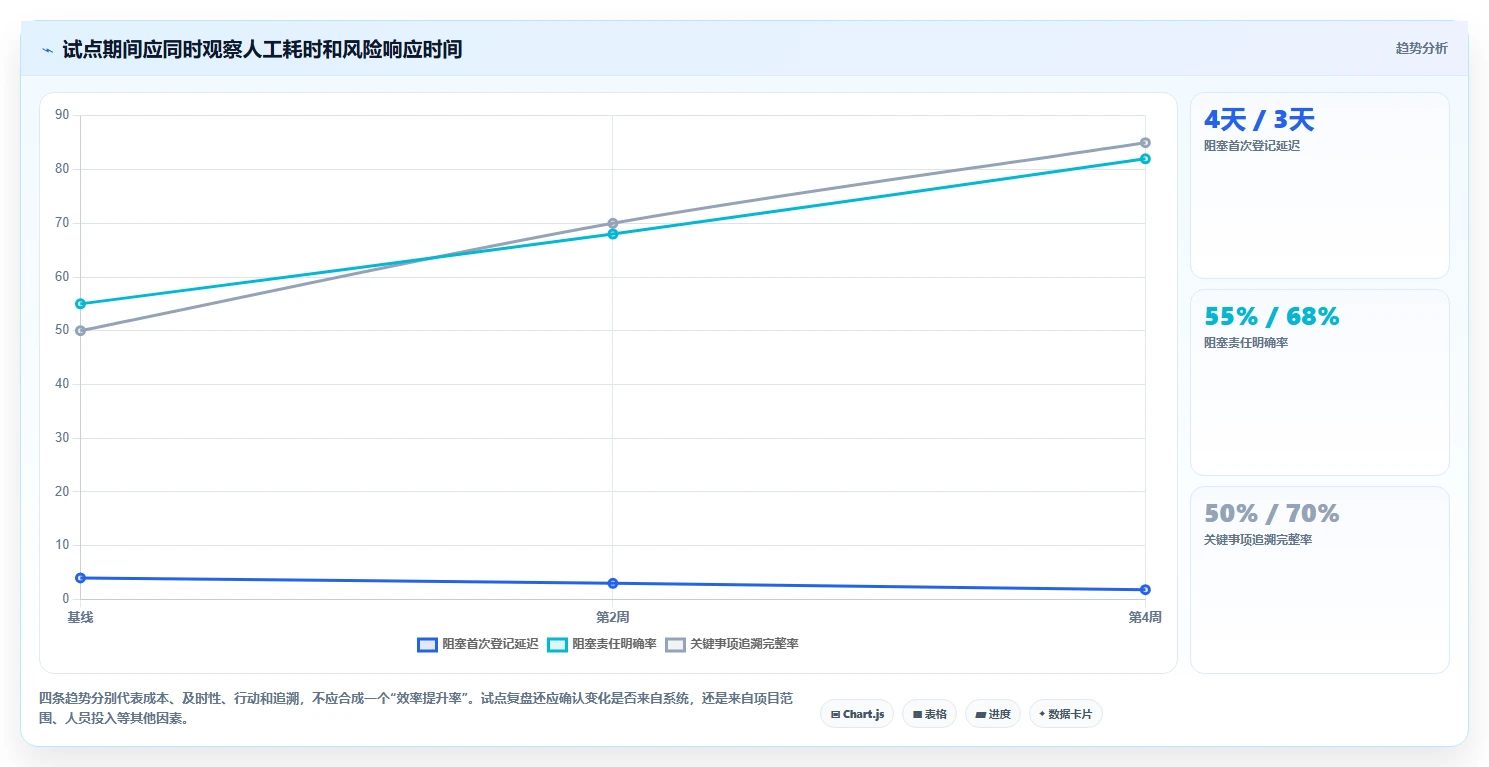Click the 4天 / 3天 metric card
This screenshot has height=767, width=1489.
click(x=1319, y=185)
